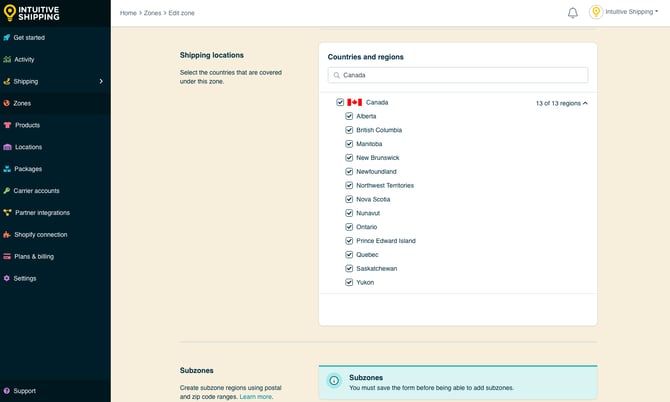Click the Get started rocket icon

coord(7,38)
